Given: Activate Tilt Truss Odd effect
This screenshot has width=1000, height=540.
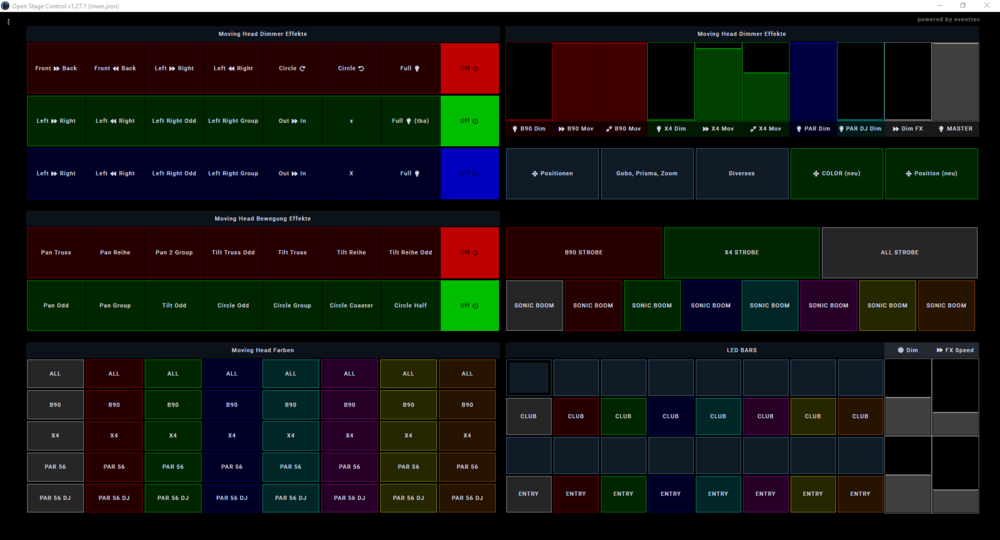Looking at the screenshot, I should 233,252.
